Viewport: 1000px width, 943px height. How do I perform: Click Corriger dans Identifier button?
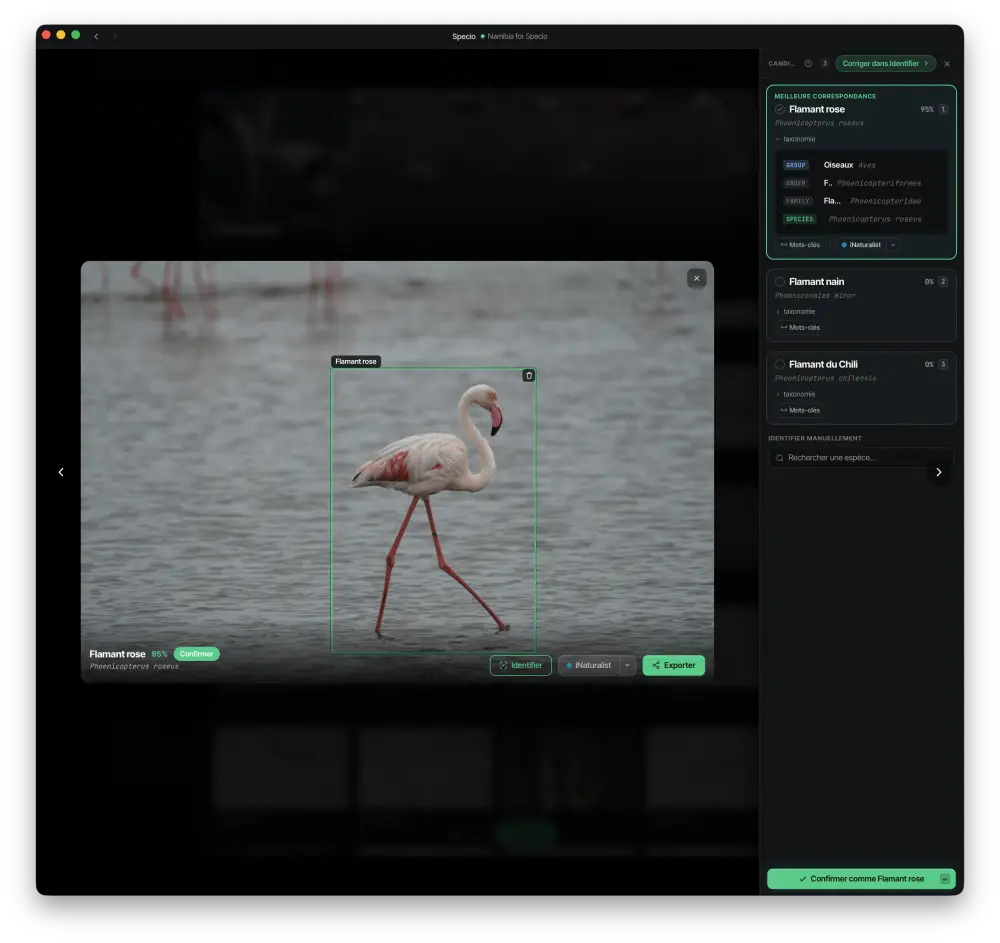[x=885, y=63]
